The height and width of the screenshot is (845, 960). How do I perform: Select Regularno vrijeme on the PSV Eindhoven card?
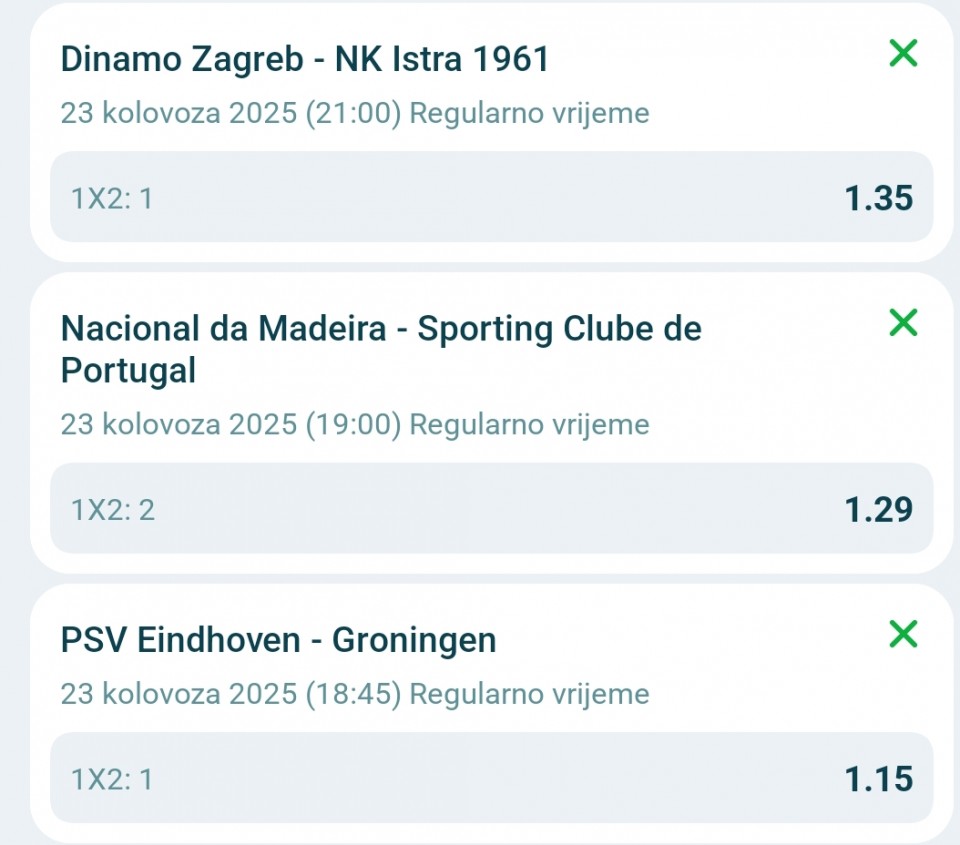(530, 693)
